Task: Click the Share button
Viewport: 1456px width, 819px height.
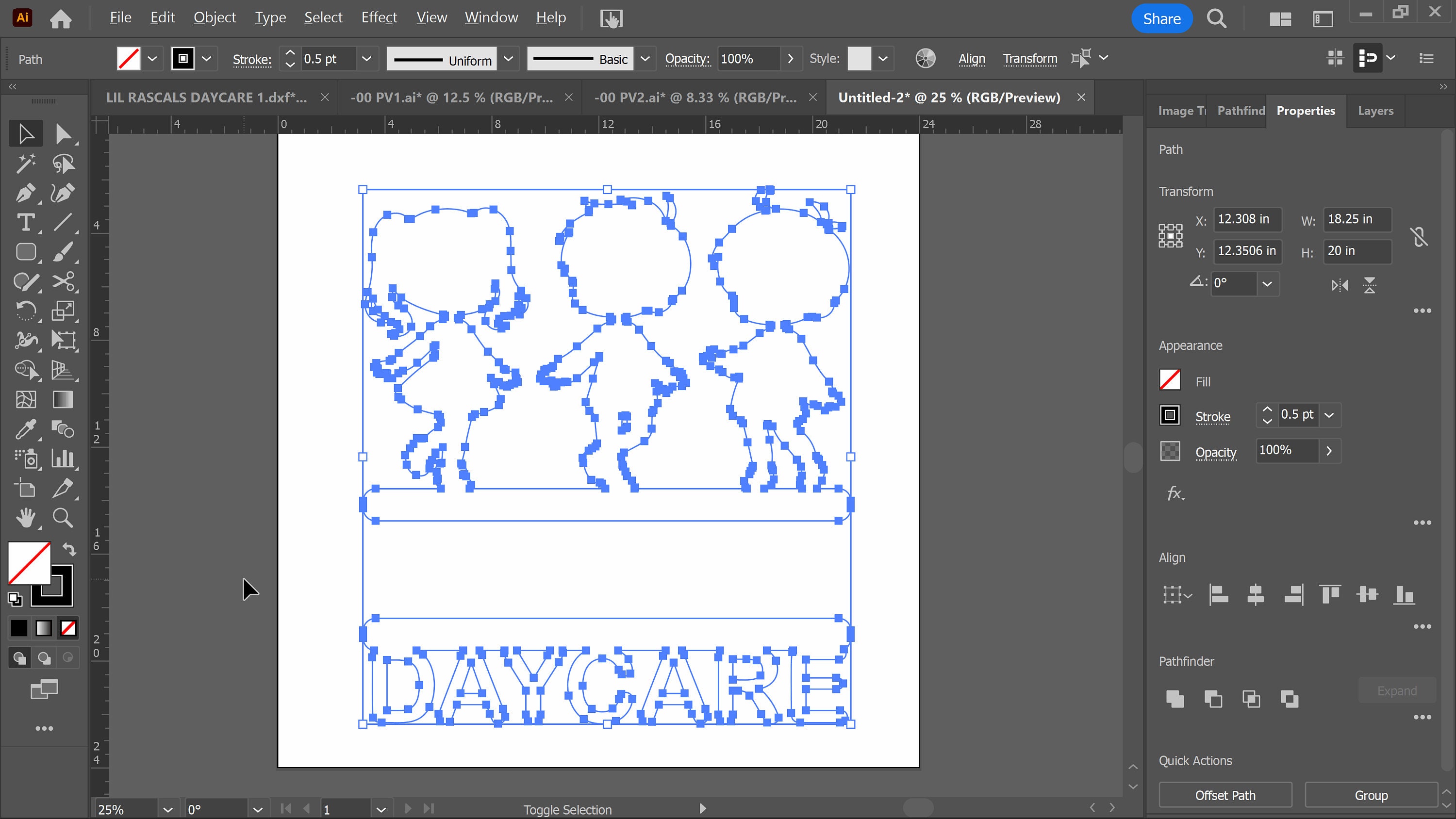Action: (x=1162, y=18)
